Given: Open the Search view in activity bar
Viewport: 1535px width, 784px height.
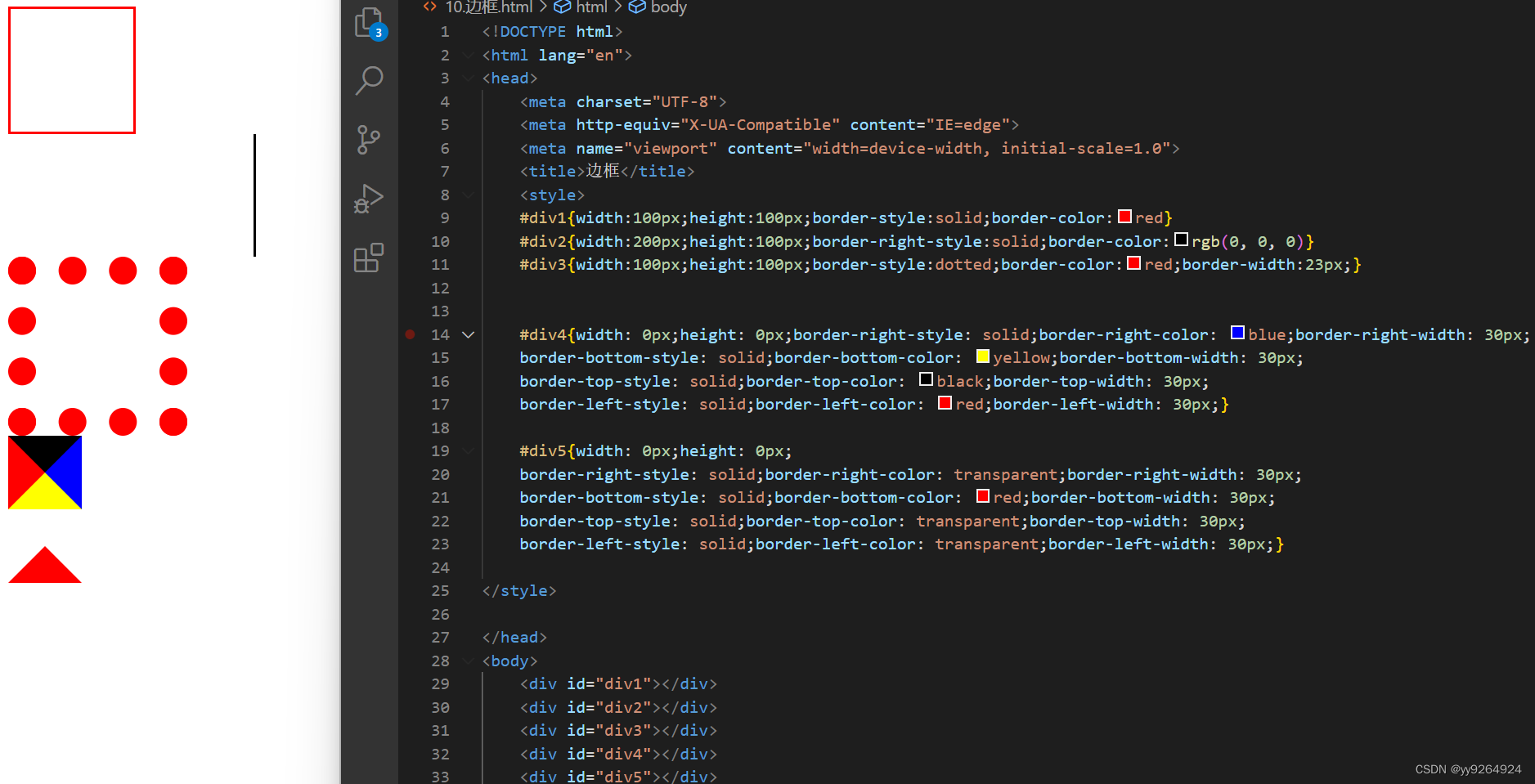Looking at the screenshot, I should click(x=370, y=81).
